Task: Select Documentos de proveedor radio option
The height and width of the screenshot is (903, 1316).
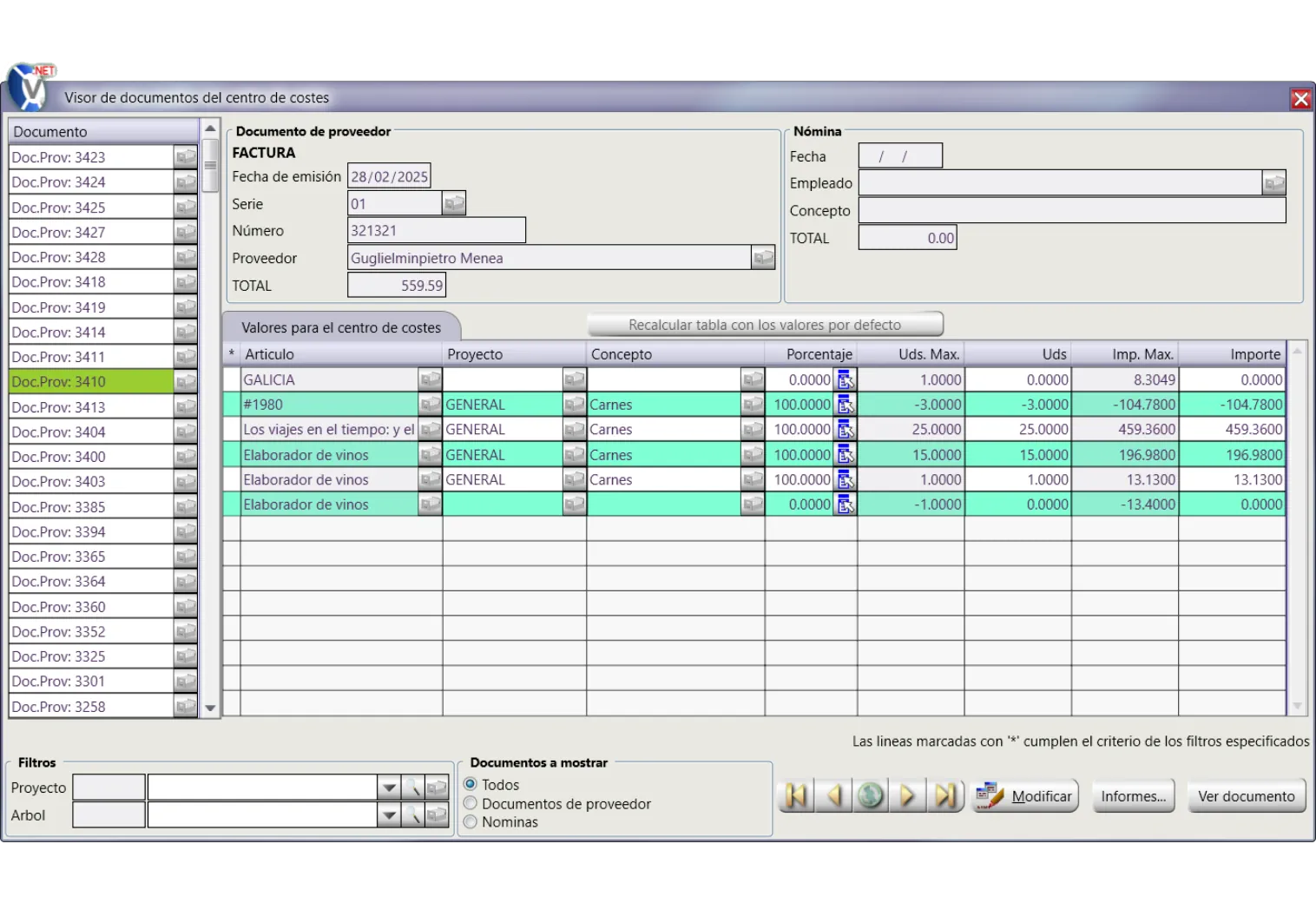Action: coord(470,803)
